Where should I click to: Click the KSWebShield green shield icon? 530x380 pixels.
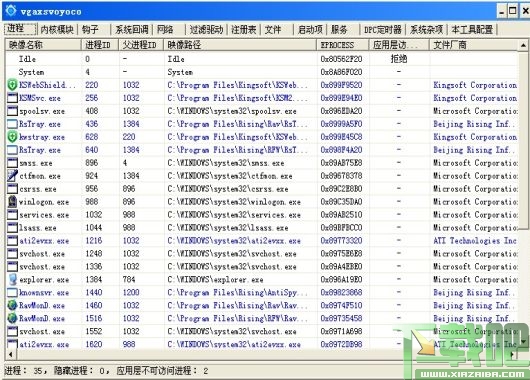tap(12, 85)
